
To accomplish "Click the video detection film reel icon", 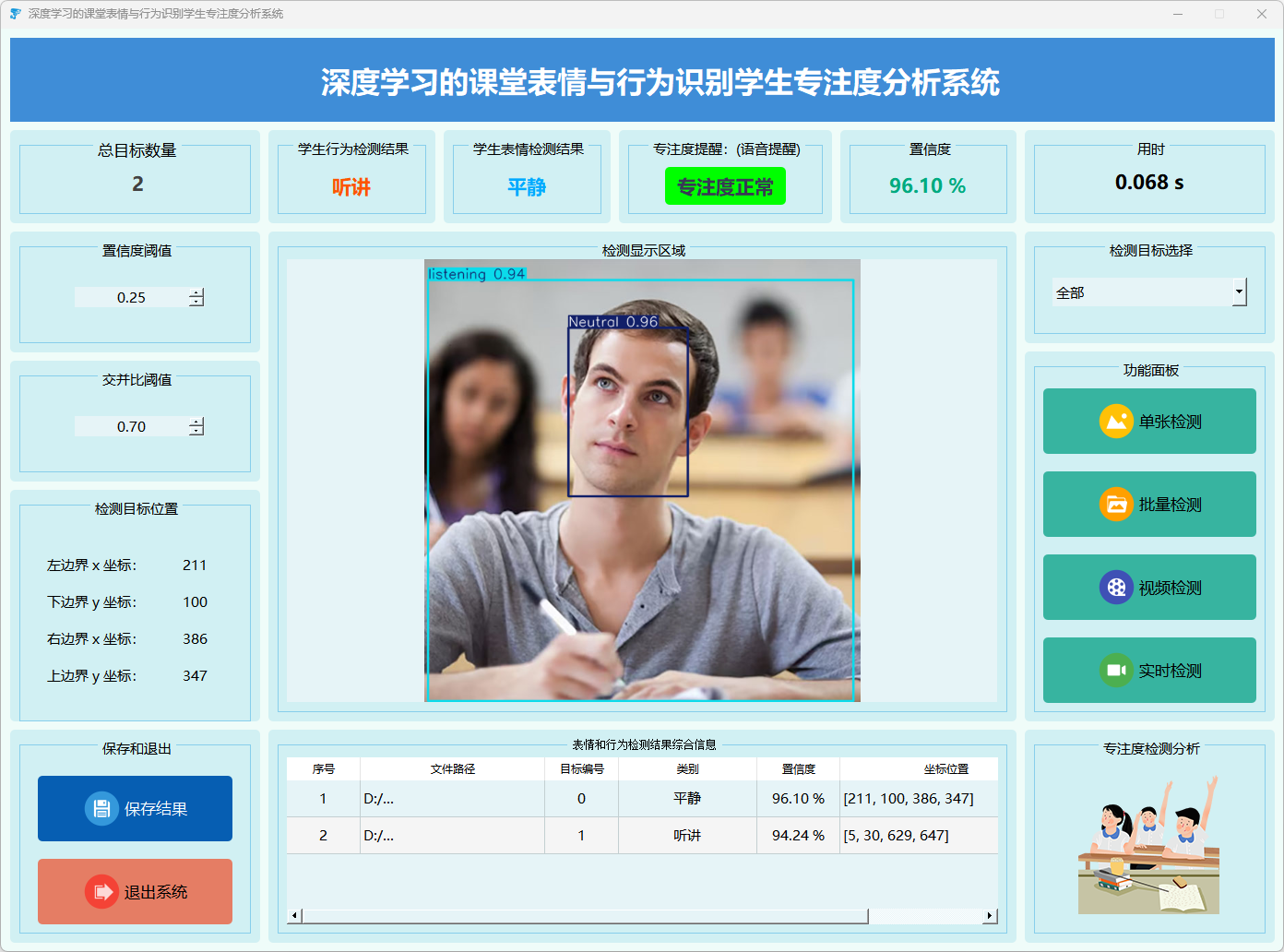I will (x=1116, y=588).
